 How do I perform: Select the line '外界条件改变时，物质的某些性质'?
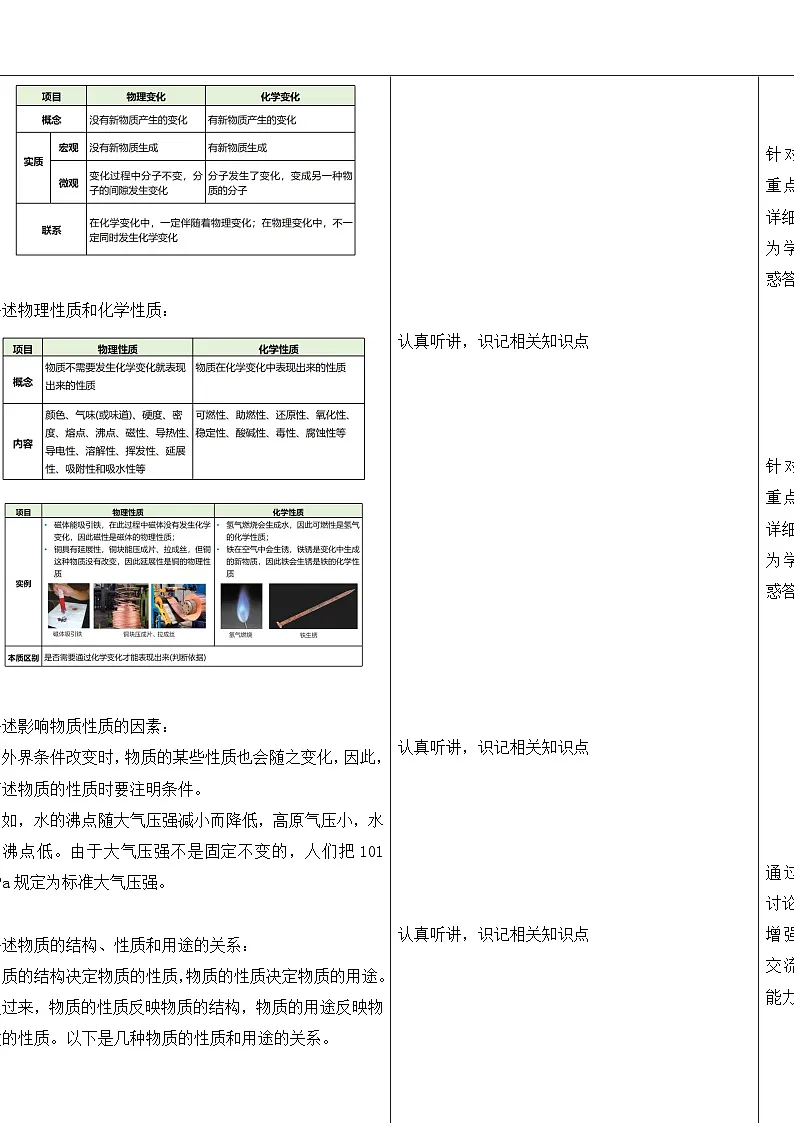(193, 758)
